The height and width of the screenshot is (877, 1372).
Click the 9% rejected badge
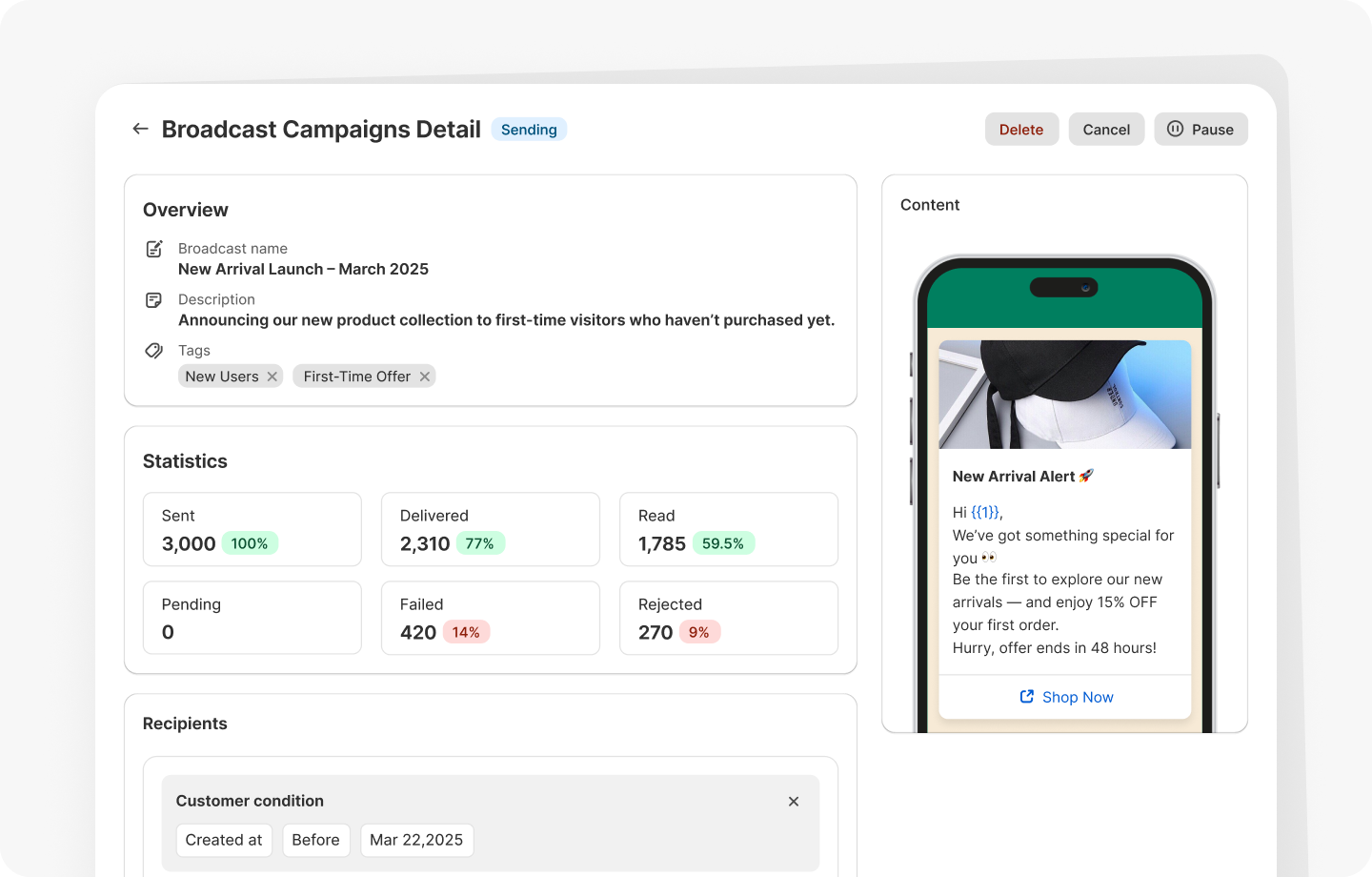(x=699, y=632)
